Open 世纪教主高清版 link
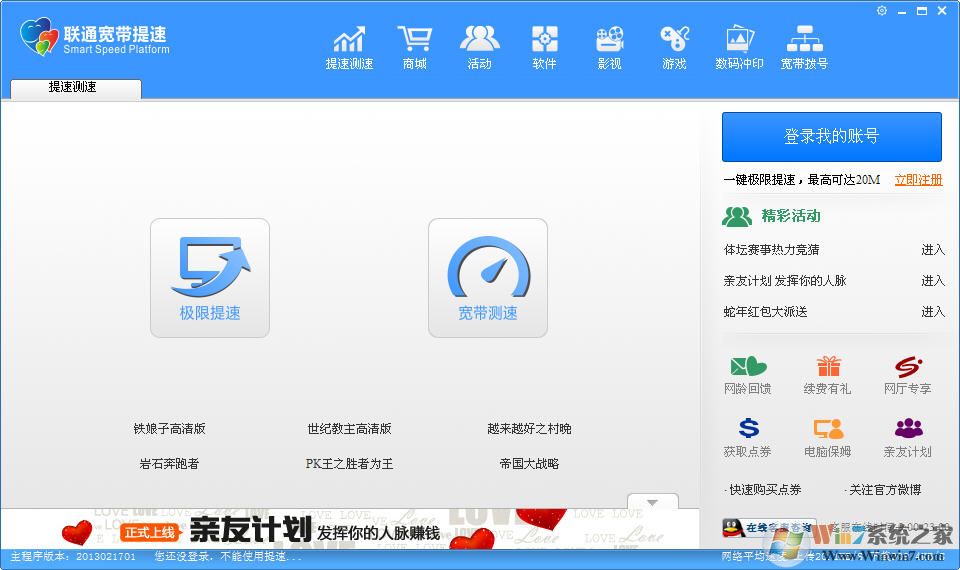The image size is (960, 570). pyautogui.click(x=350, y=429)
